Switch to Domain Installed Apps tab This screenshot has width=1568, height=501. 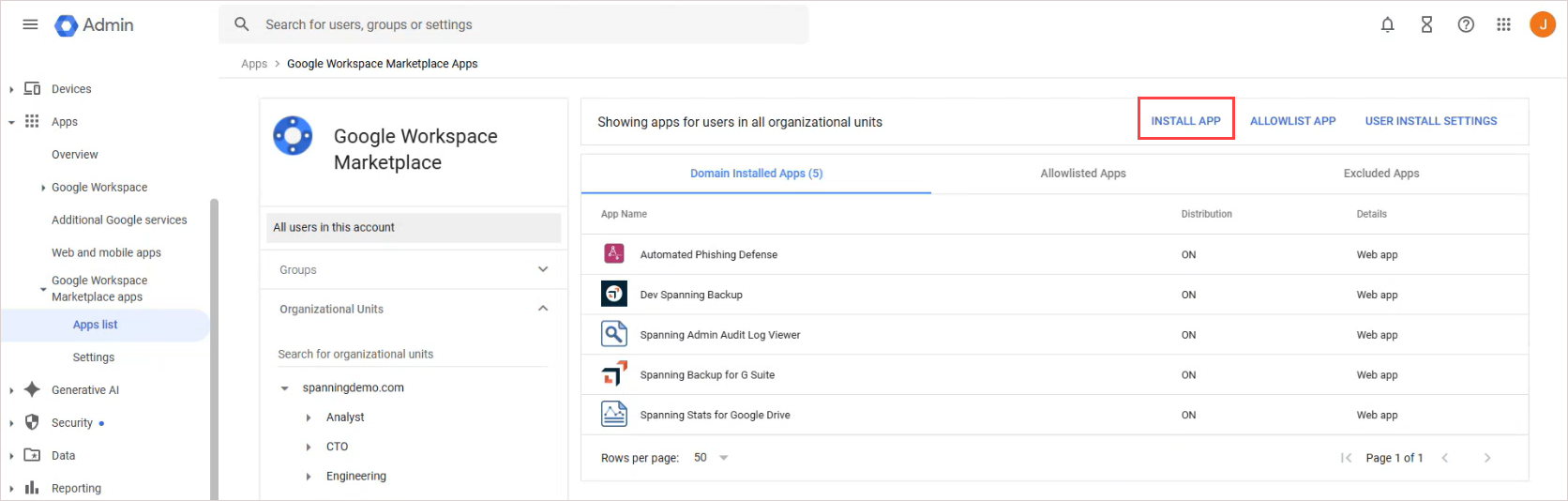(x=756, y=174)
